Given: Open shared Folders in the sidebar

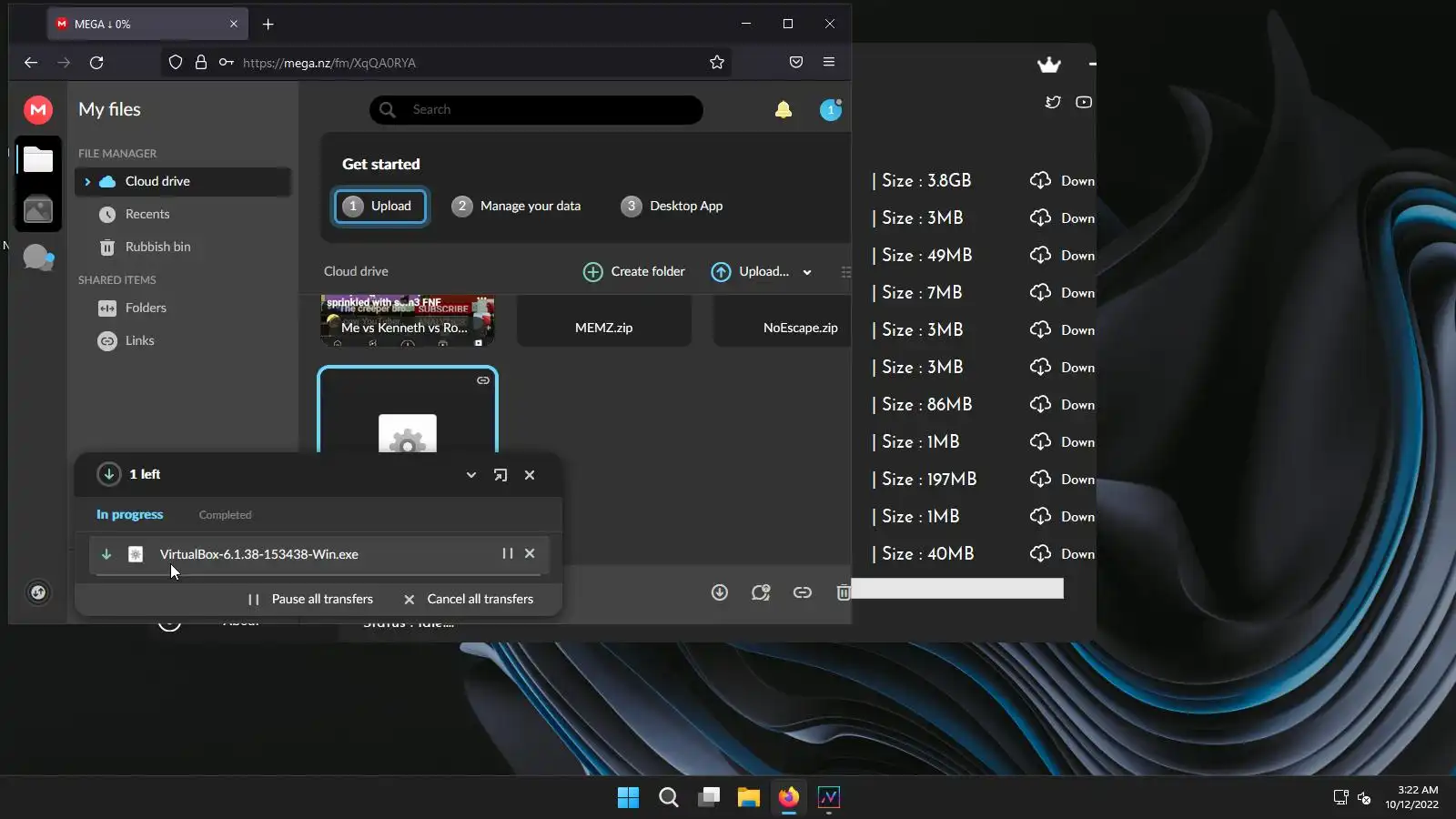Looking at the screenshot, I should pos(183,308).
